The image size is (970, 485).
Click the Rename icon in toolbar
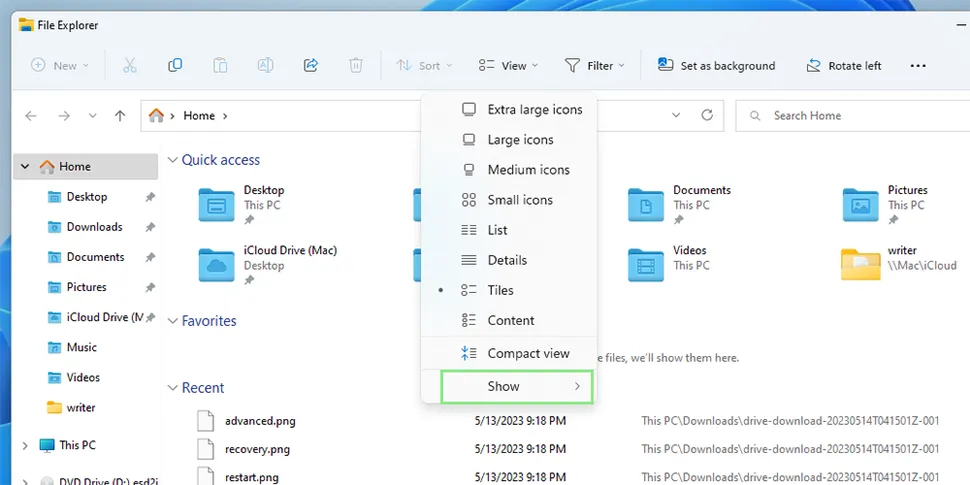265,65
